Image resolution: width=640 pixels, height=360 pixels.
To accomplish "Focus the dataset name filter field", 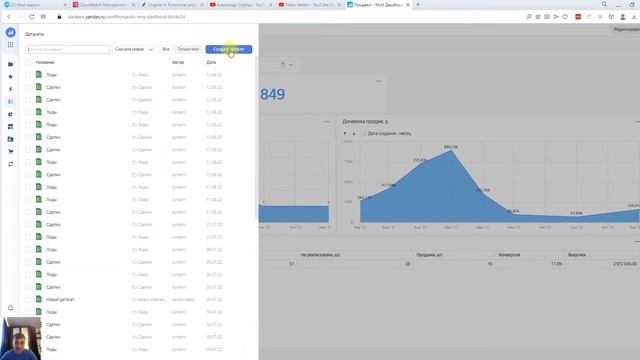I will 67,49.
